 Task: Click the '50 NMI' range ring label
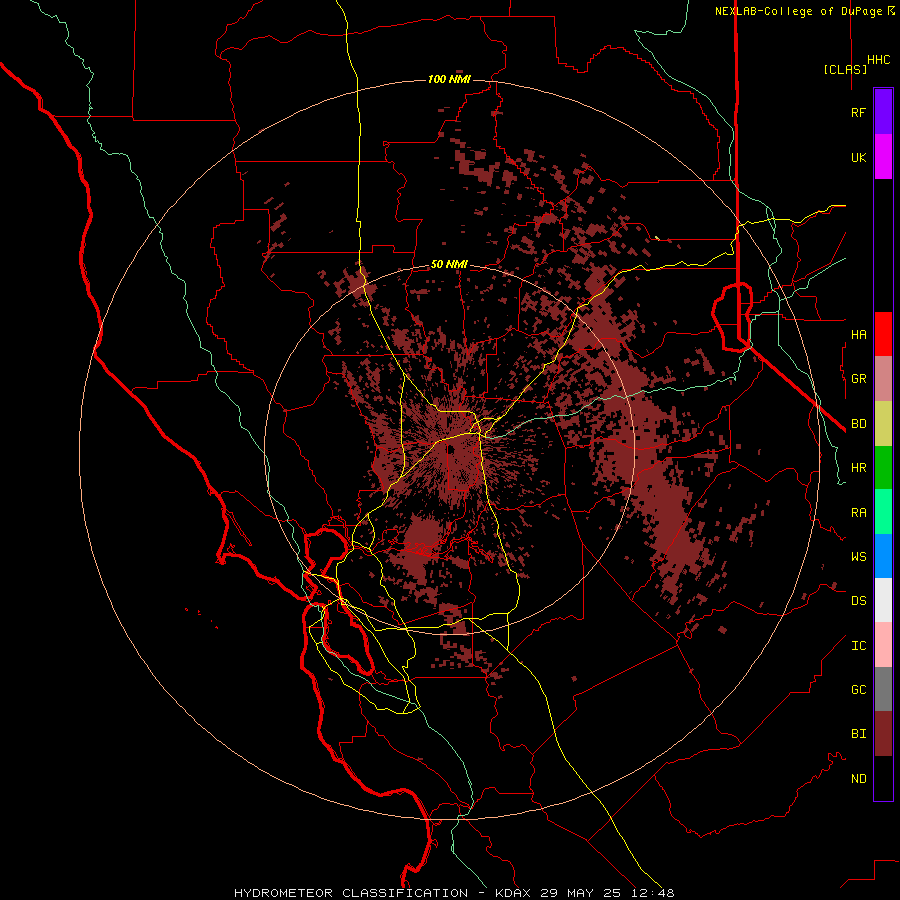point(449,265)
